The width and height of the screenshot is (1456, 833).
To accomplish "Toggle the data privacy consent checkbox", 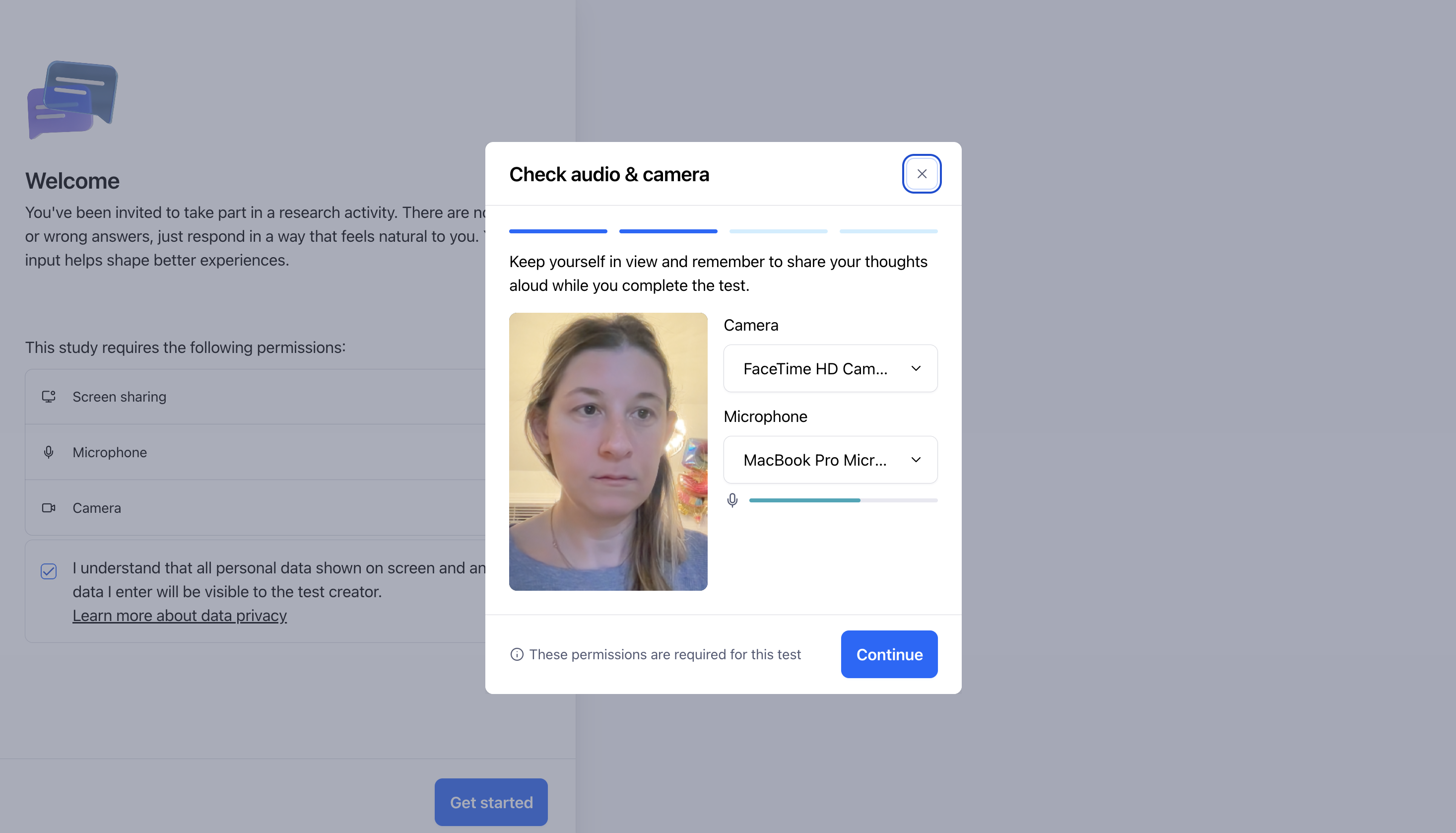I will [x=49, y=571].
